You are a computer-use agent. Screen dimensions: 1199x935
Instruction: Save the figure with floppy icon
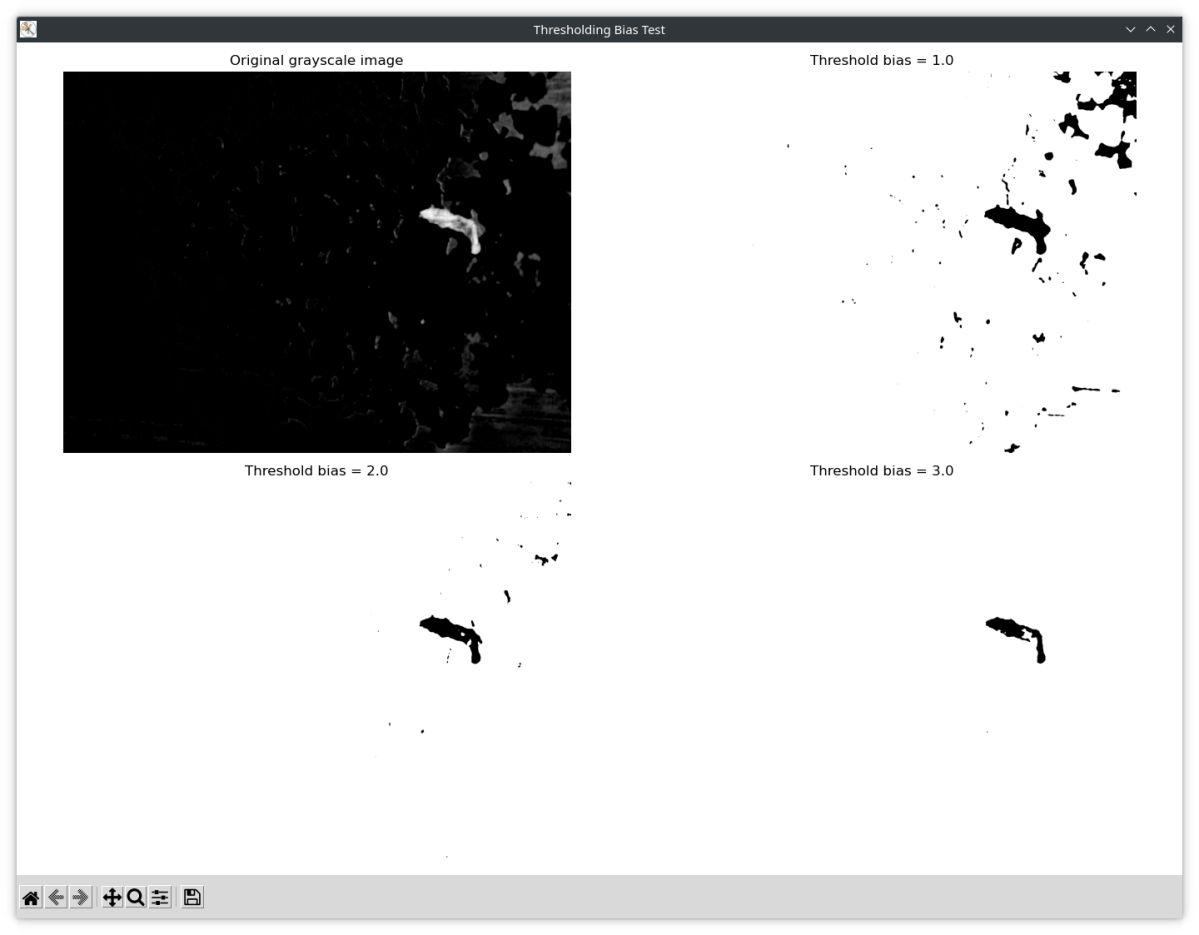[x=192, y=898]
